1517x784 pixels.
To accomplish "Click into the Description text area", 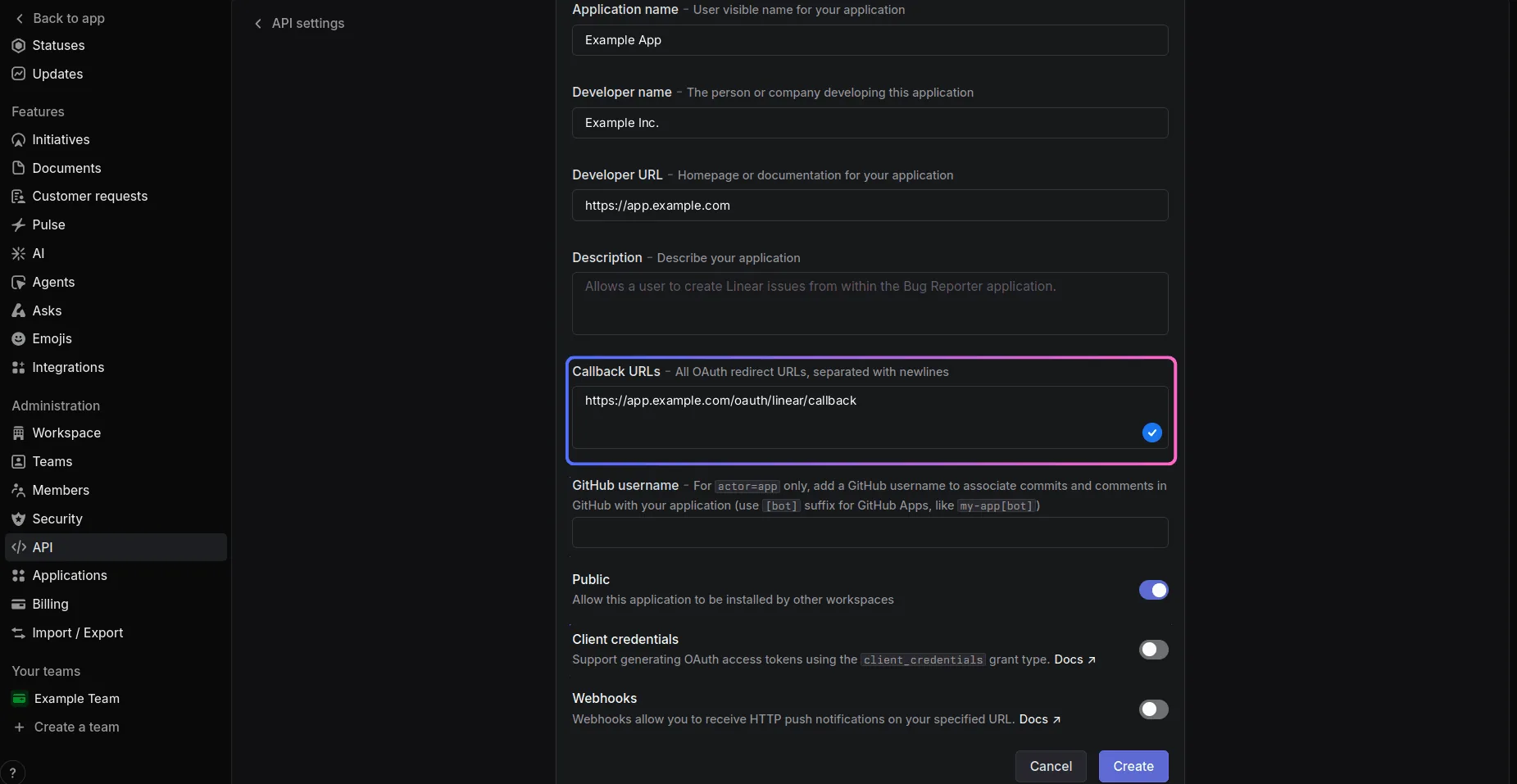I will pos(870,303).
